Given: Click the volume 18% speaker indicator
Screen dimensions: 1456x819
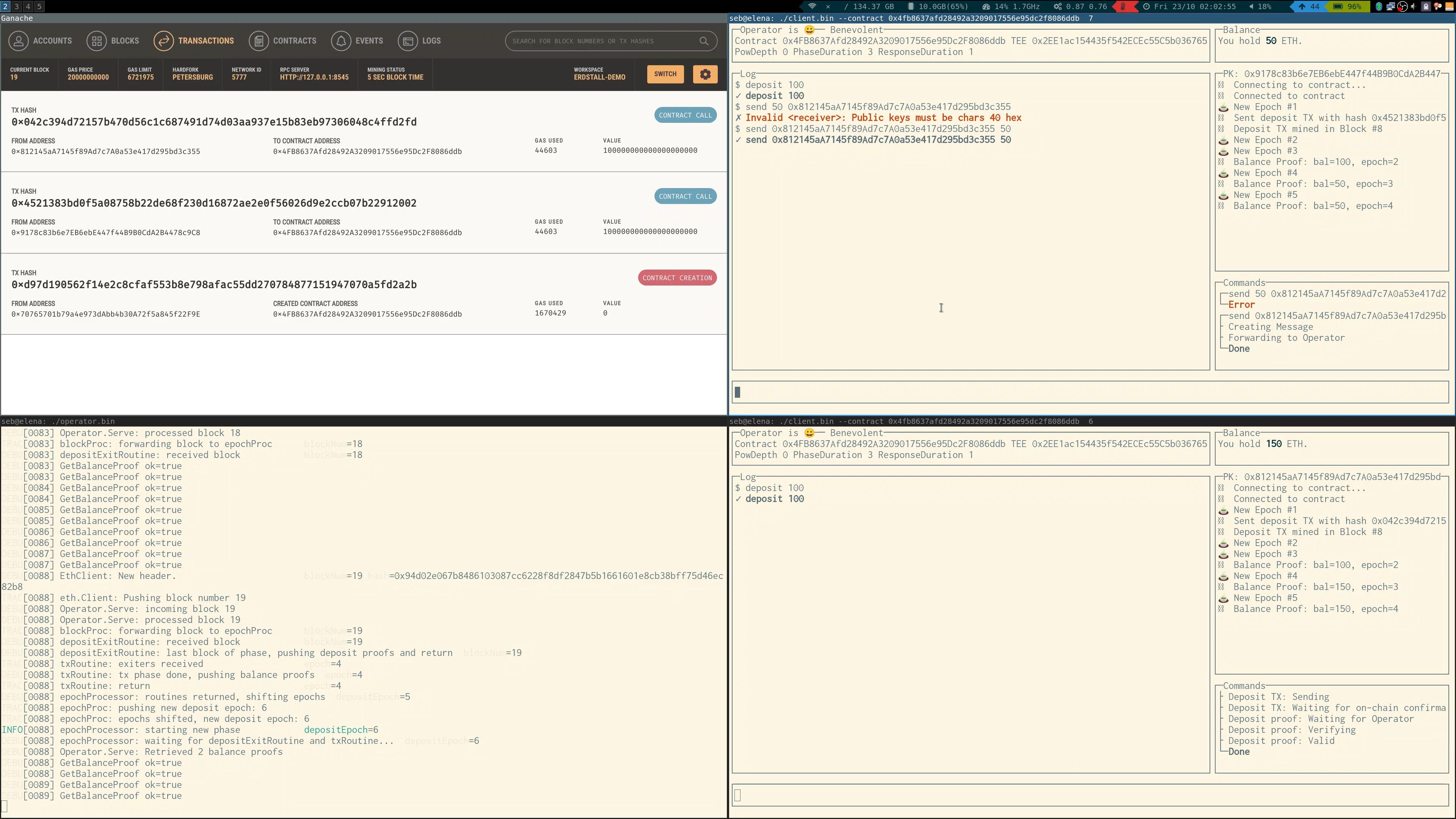Looking at the screenshot, I should click(x=1260, y=6).
